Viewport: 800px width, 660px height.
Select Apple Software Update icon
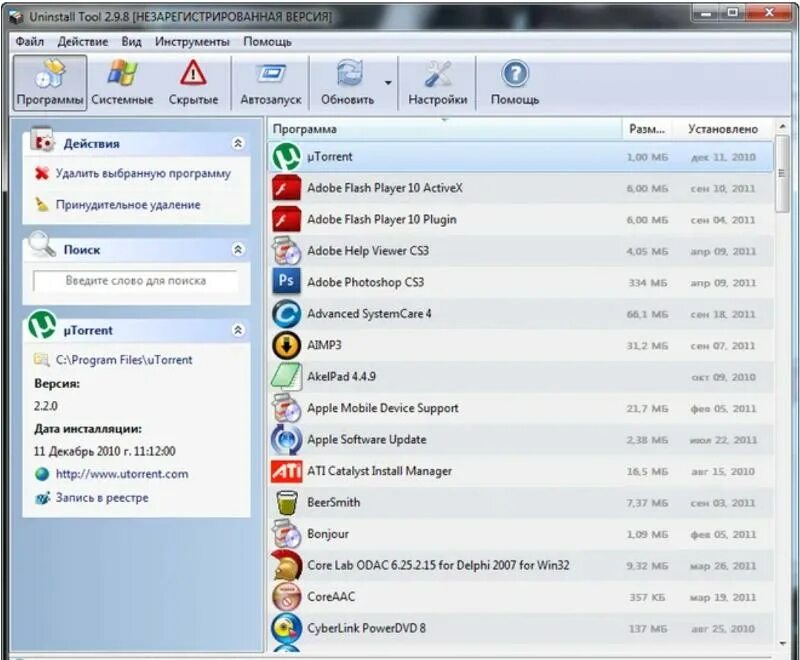point(286,440)
